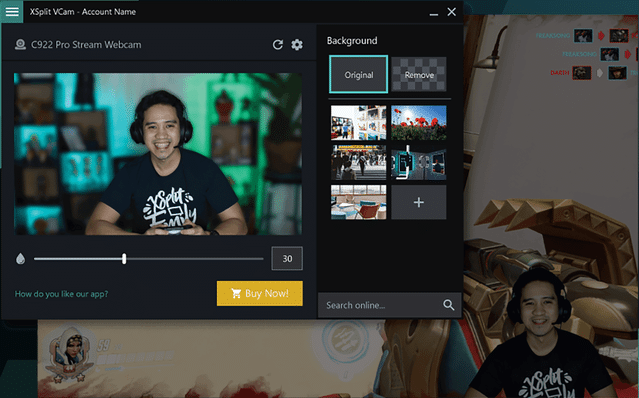Click the shopping cart icon on Buy Now
The height and width of the screenshot is (398, 639).
tap(236, 293)
